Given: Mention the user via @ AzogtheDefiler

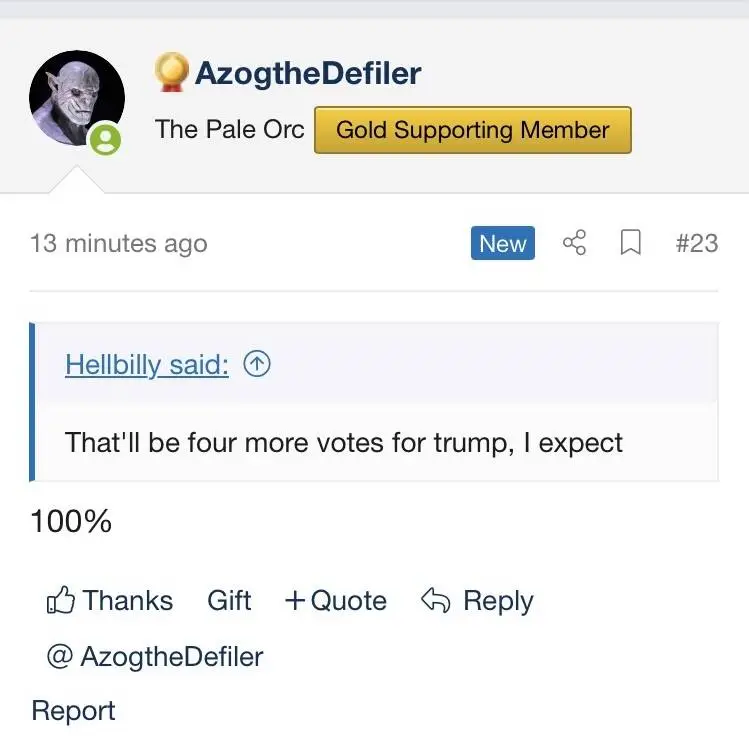Looking at the screenshot, I should [155, 656].
